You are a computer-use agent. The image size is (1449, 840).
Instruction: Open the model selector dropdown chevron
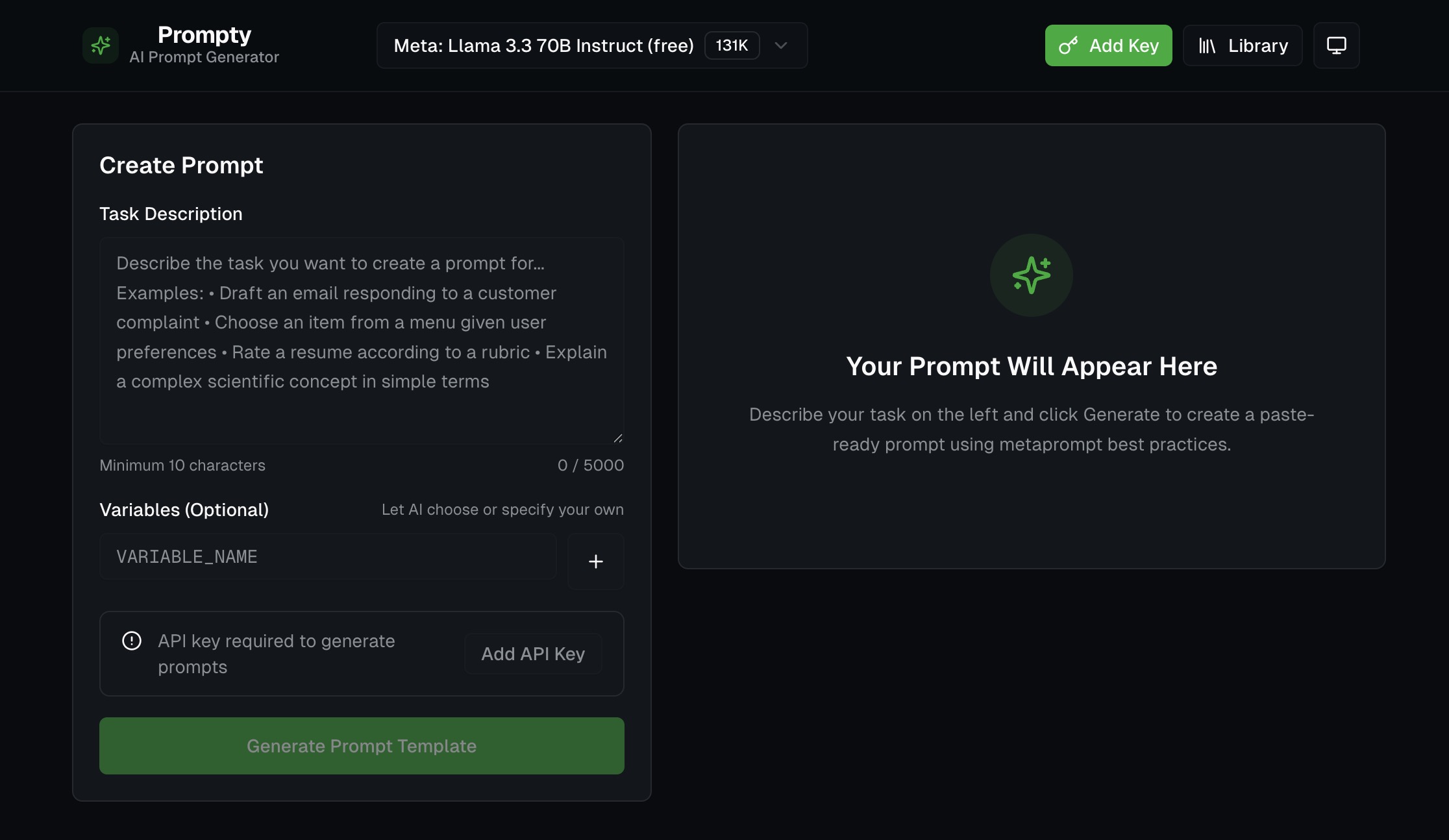[781, 45]
